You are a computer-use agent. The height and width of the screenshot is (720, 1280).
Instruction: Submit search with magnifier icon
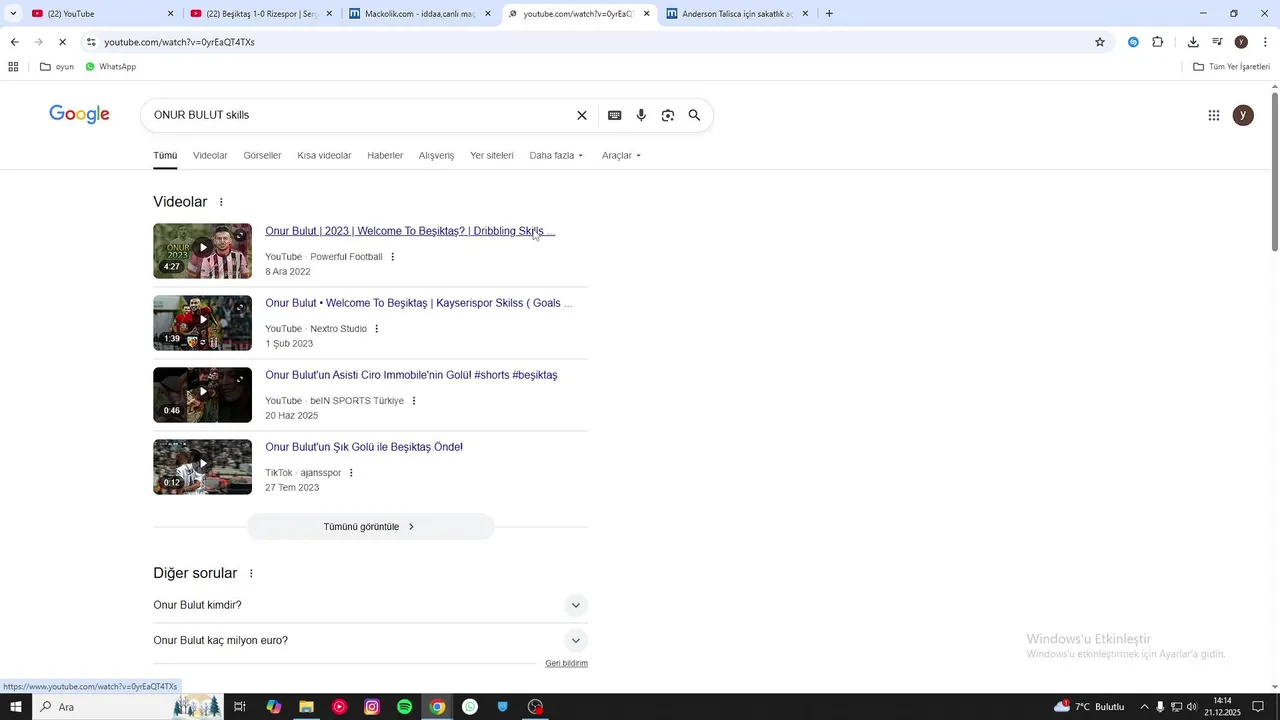click(x=694, y=115)
